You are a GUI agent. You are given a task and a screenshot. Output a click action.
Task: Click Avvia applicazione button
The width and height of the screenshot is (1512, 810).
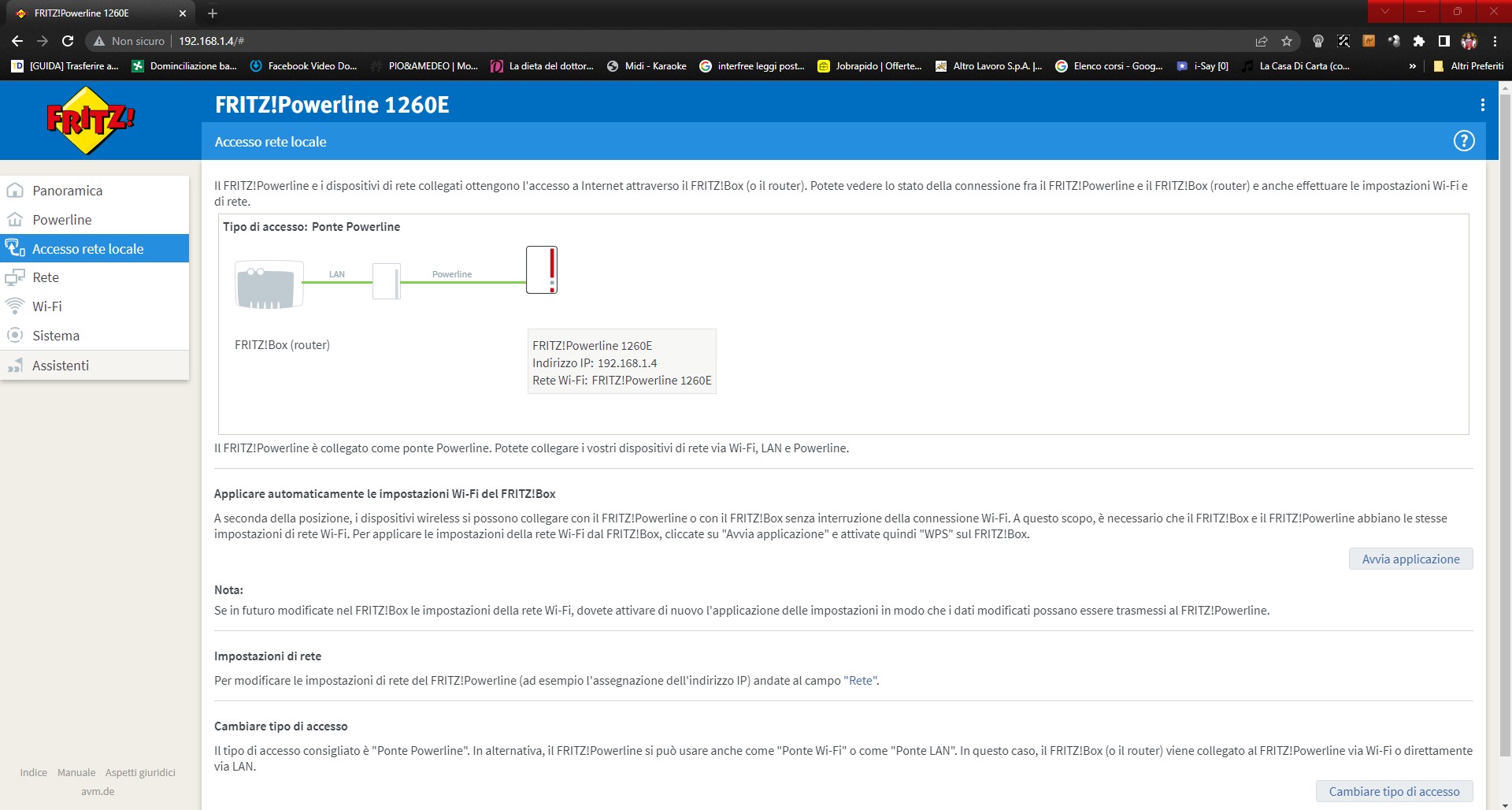[x=1410, y=559]
